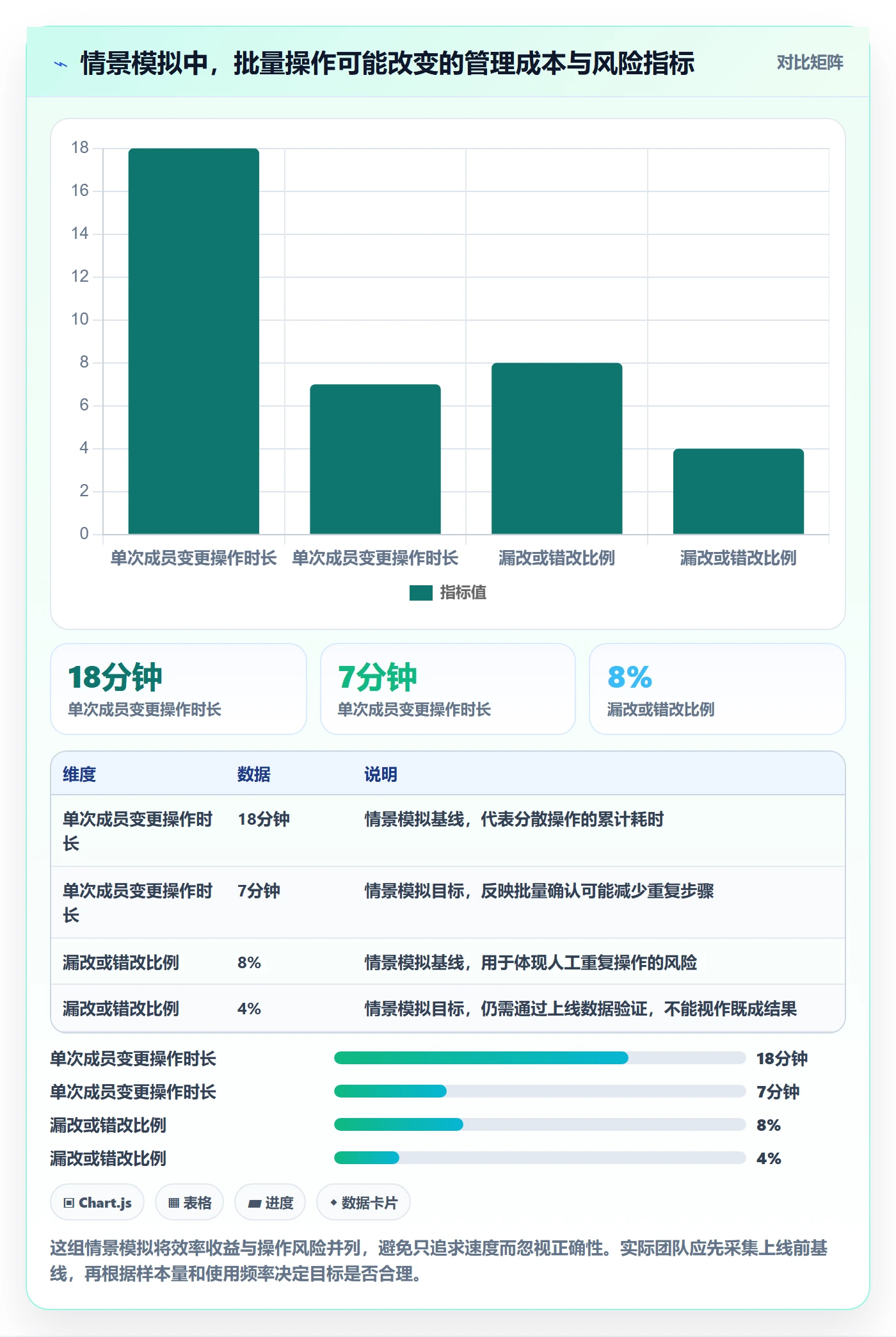
Task: Select the 18分钟 cell in the table
Action: pyautogui.click(x=264, y=820)
